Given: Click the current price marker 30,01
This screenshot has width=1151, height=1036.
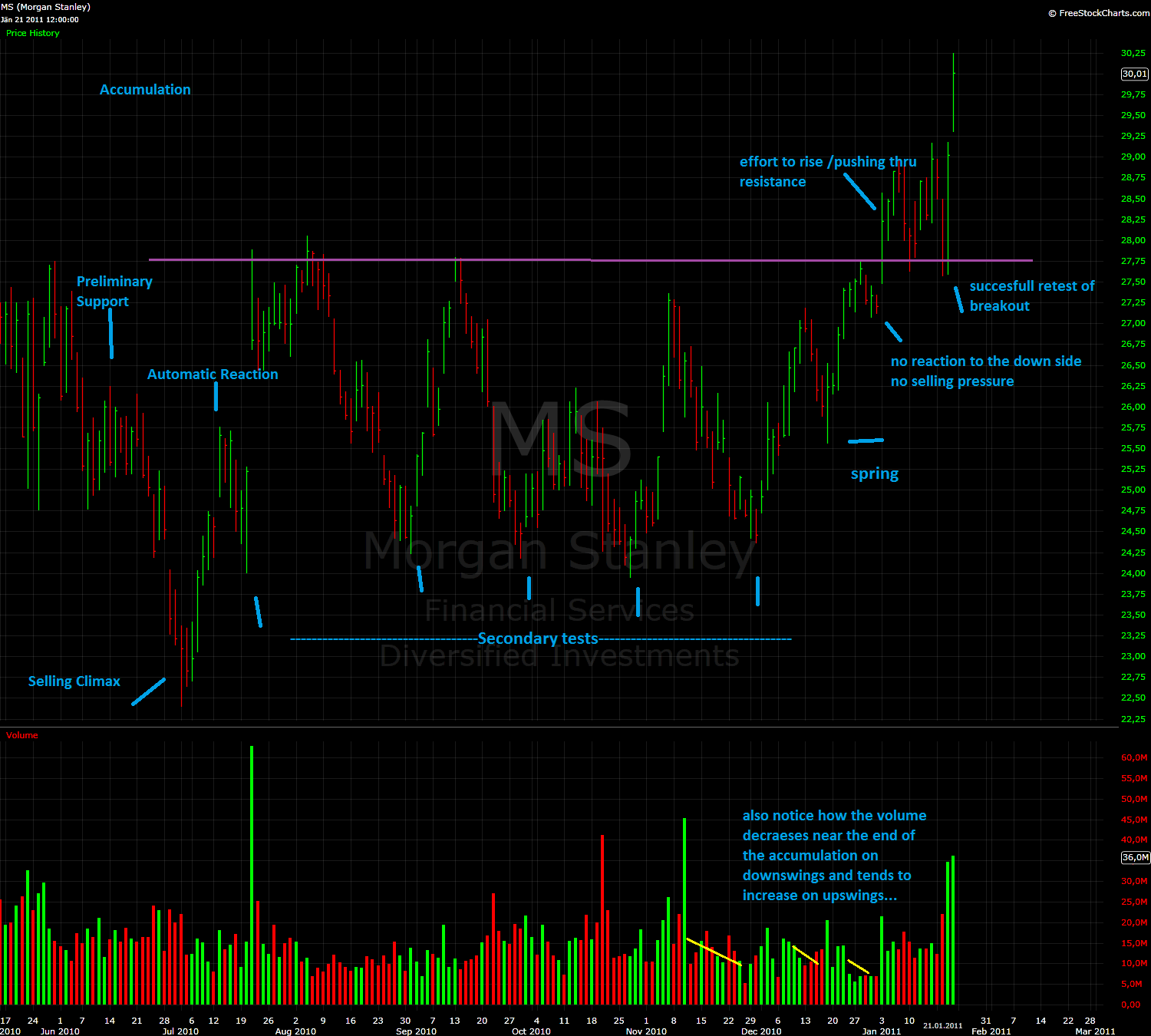Looking at the screenshot, I should [1135, 74].
